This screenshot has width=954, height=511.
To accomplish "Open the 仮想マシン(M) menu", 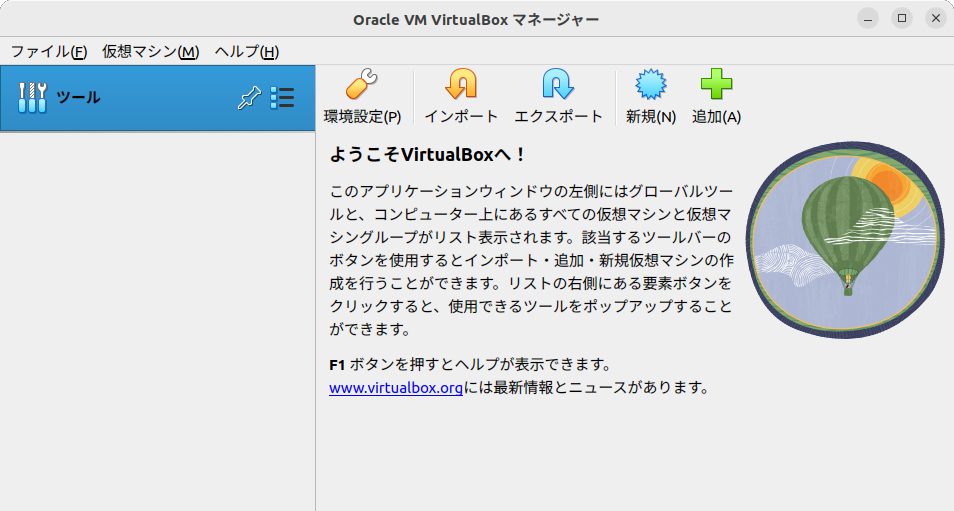I will [x=150, y=52].
